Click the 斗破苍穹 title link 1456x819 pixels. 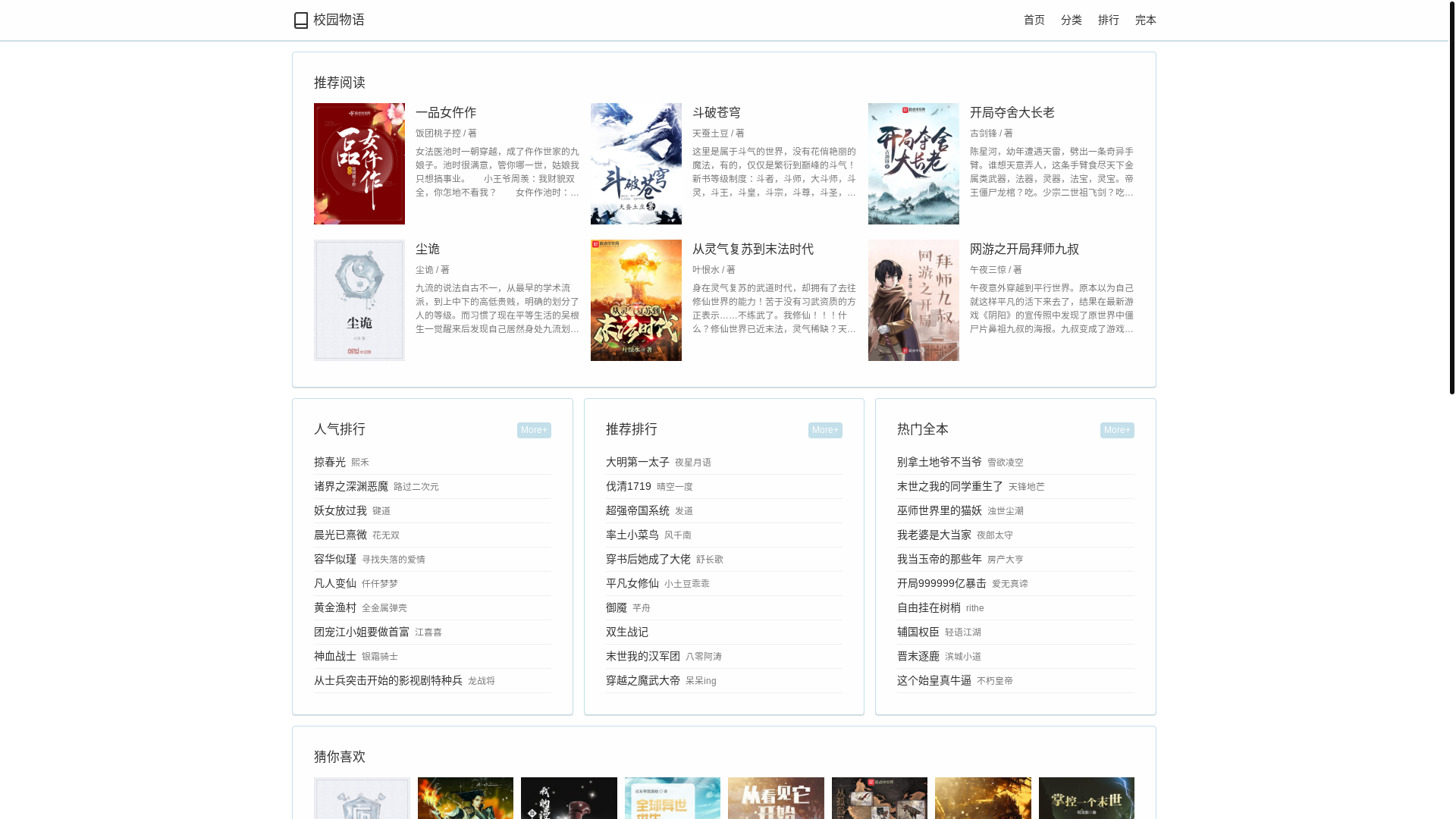tap(717, 112)
